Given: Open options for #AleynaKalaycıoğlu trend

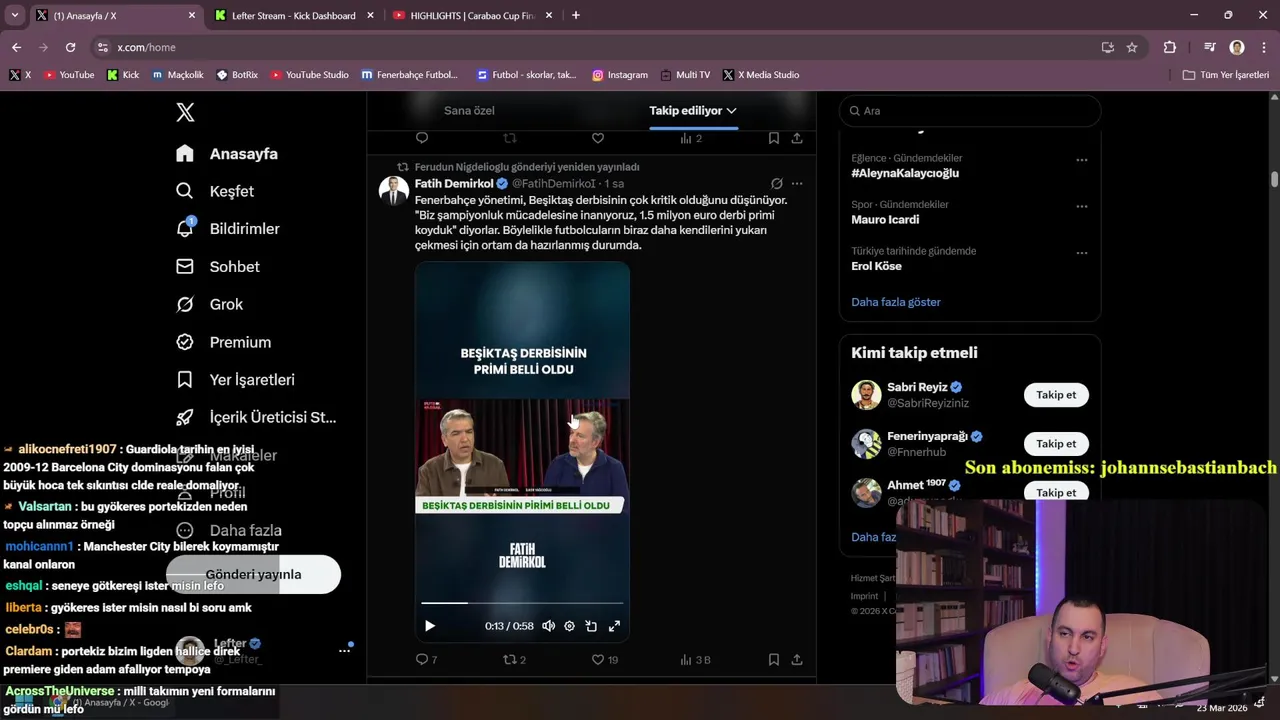Looking at the screenshot, I should click(x=1081, y=160).
